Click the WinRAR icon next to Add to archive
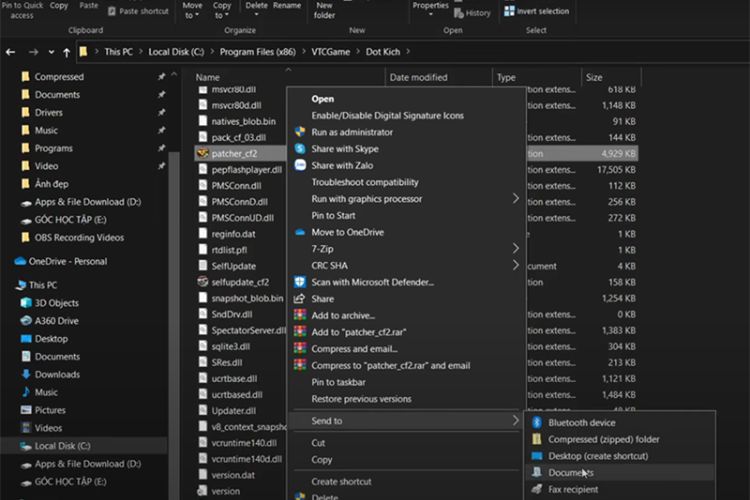 [300, 315]
